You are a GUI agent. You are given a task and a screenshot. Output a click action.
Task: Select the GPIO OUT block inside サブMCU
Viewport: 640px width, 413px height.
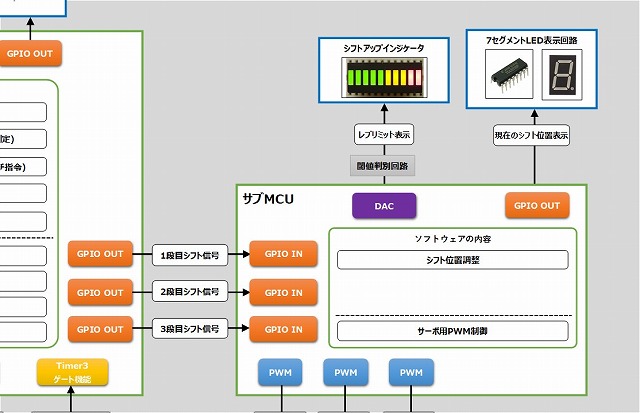(x=537, y=206)
